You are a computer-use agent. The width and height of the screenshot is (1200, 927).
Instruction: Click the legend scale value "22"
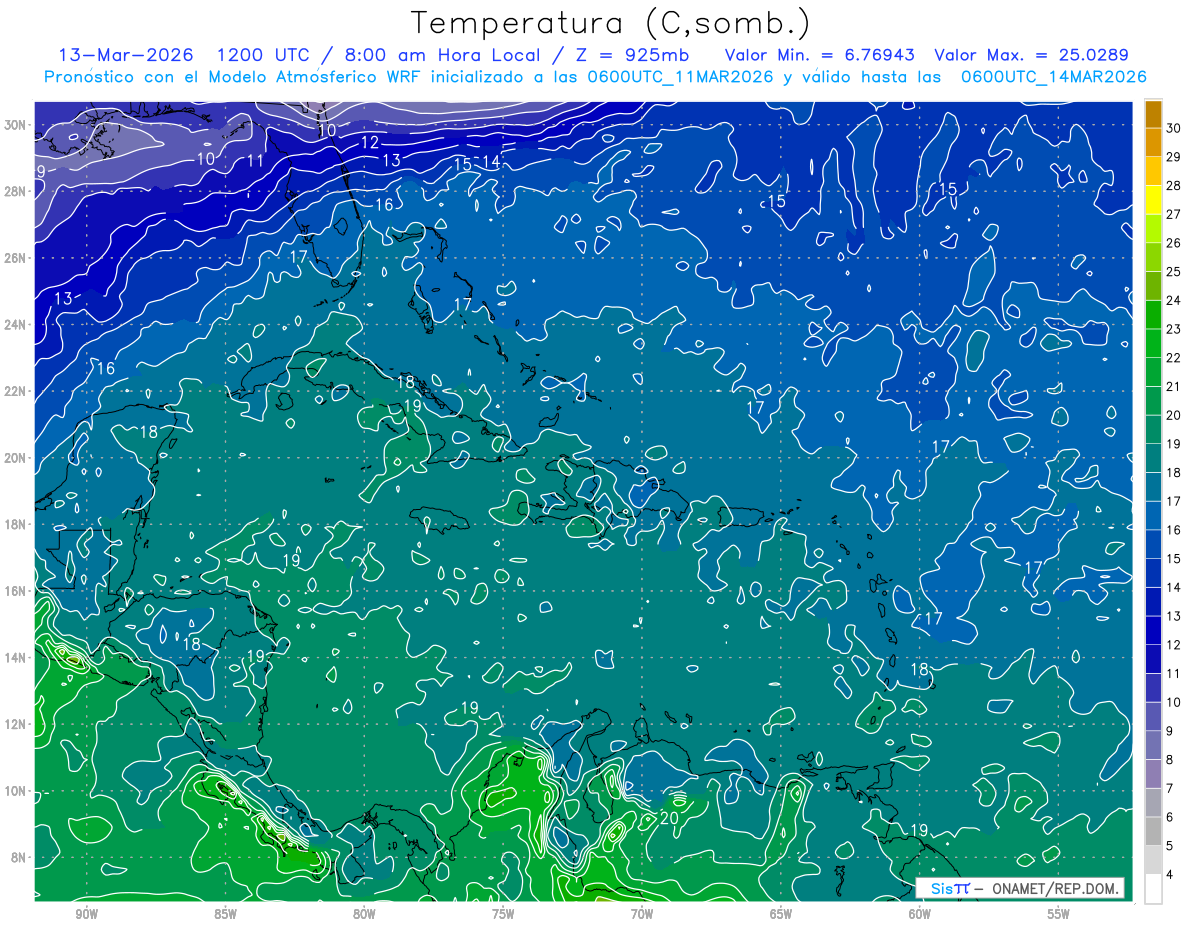(x=1173, y=358)
